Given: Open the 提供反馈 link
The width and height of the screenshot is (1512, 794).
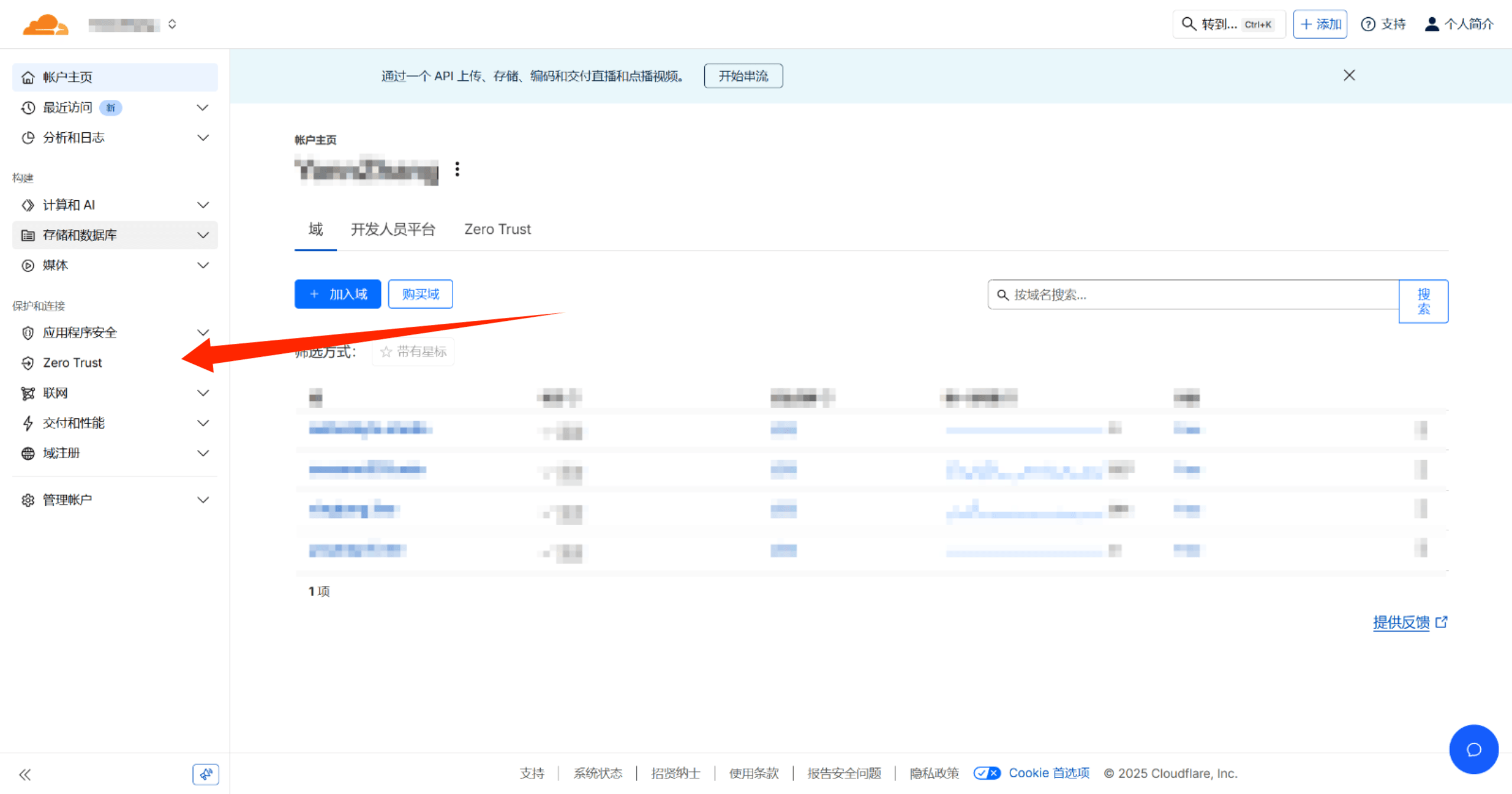Looking at the screenshot, I should point(1410,622).
